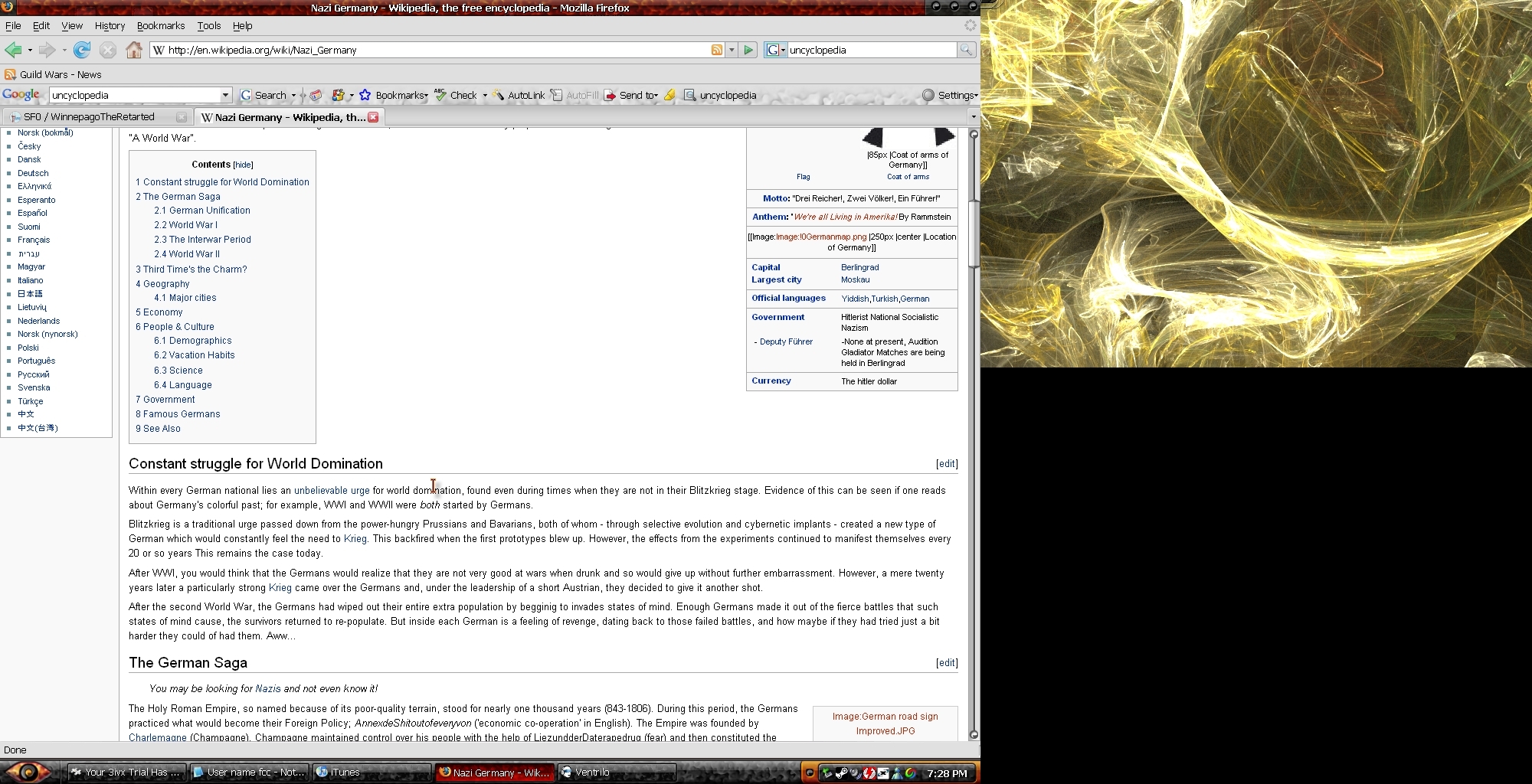Go forward with the Forward arrow

point(47,50)
